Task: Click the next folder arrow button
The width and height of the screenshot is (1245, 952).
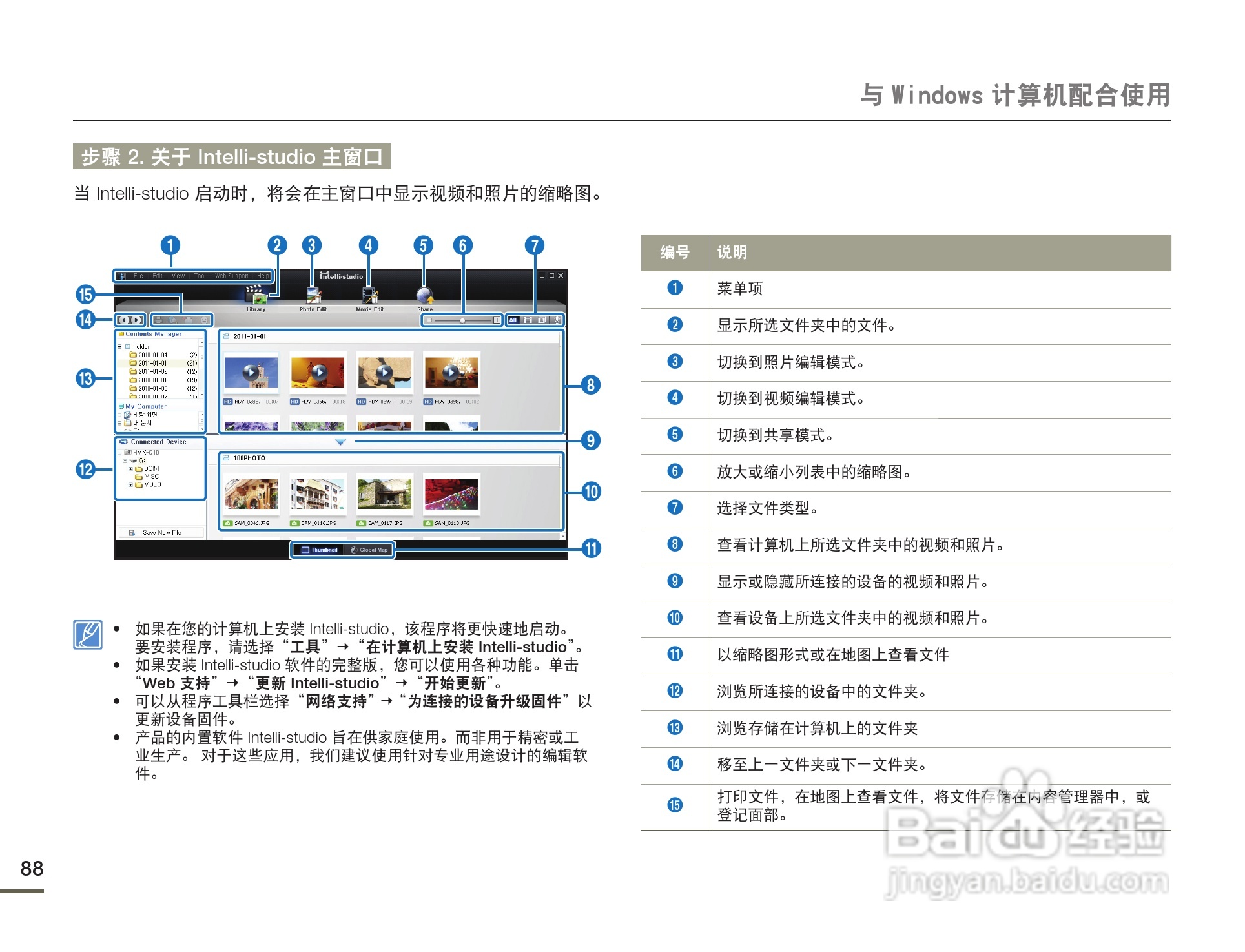Action: pyautogui.click(x=137, y=320)
